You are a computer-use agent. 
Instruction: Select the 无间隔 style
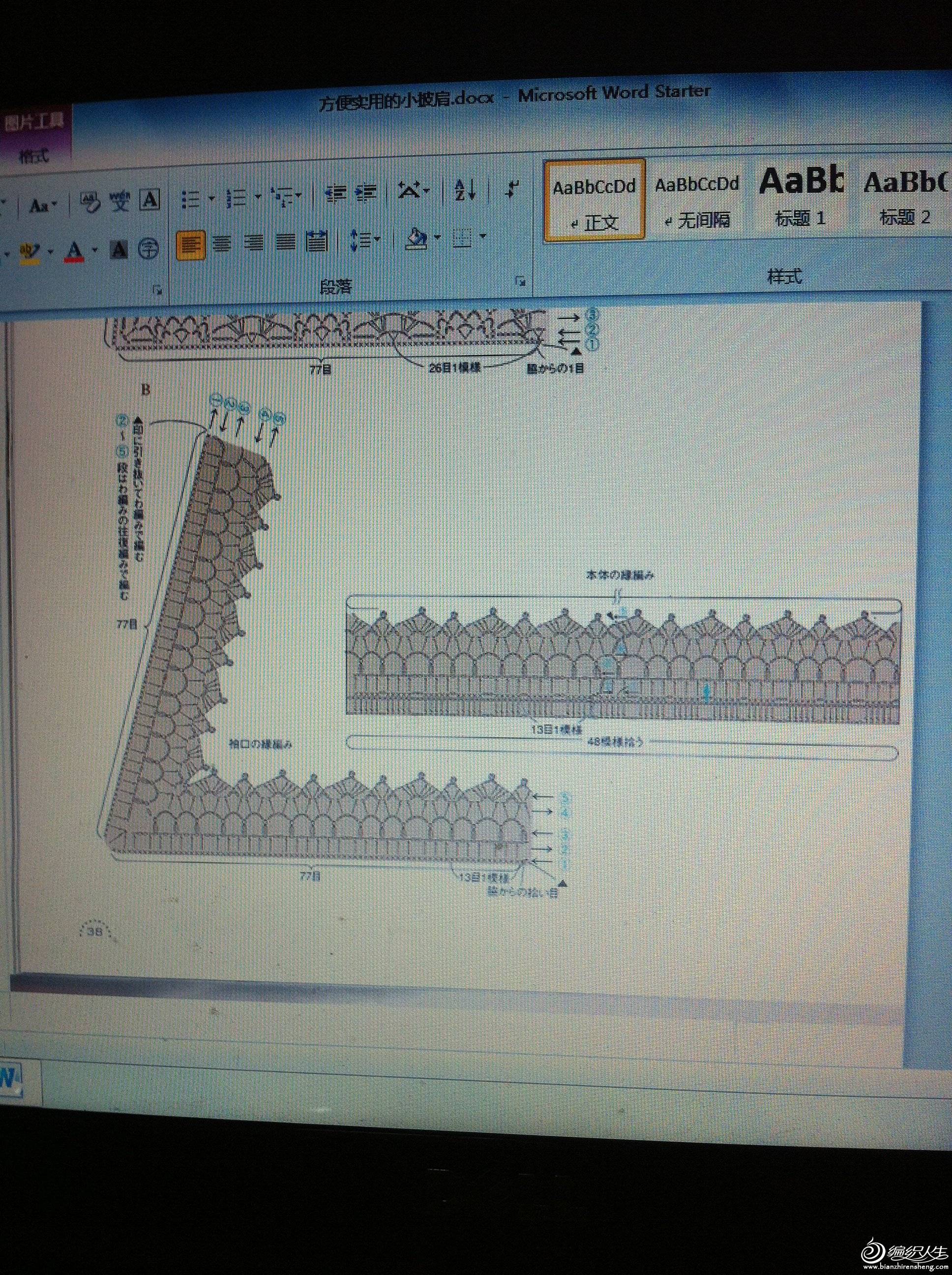tap(697, 200)
